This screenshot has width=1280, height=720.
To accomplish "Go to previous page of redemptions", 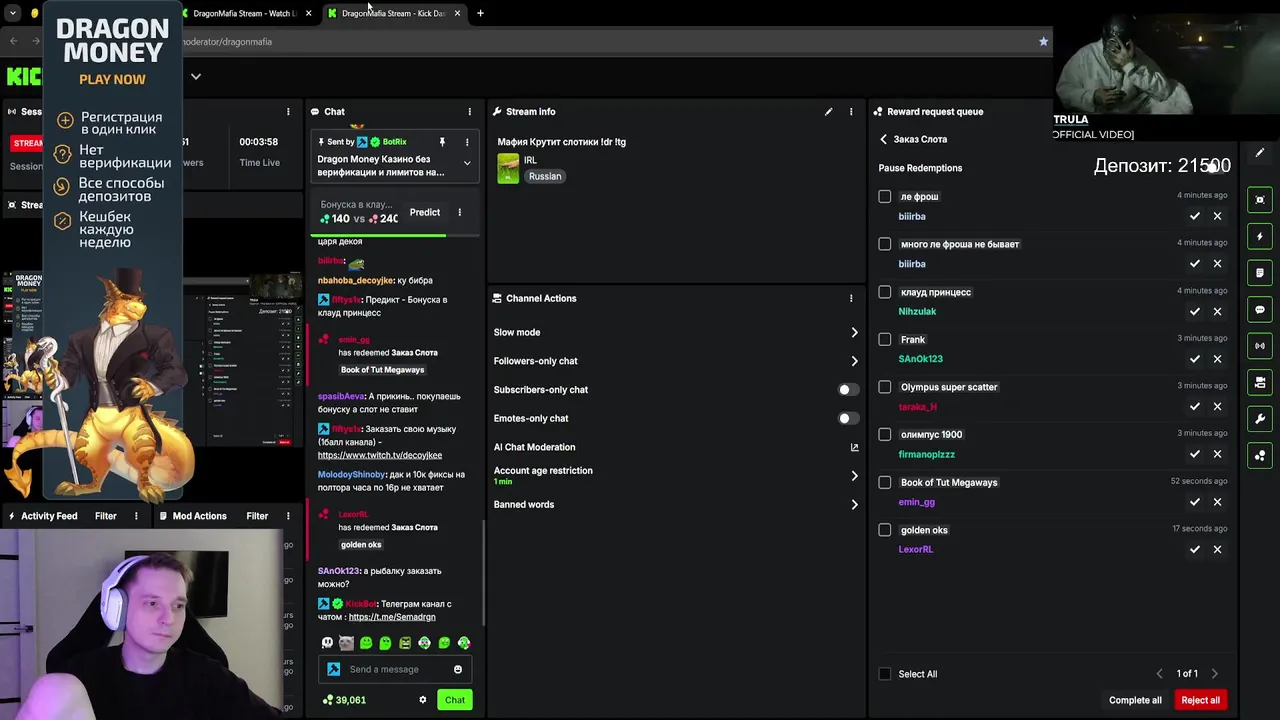I will tap(1159, 674).
